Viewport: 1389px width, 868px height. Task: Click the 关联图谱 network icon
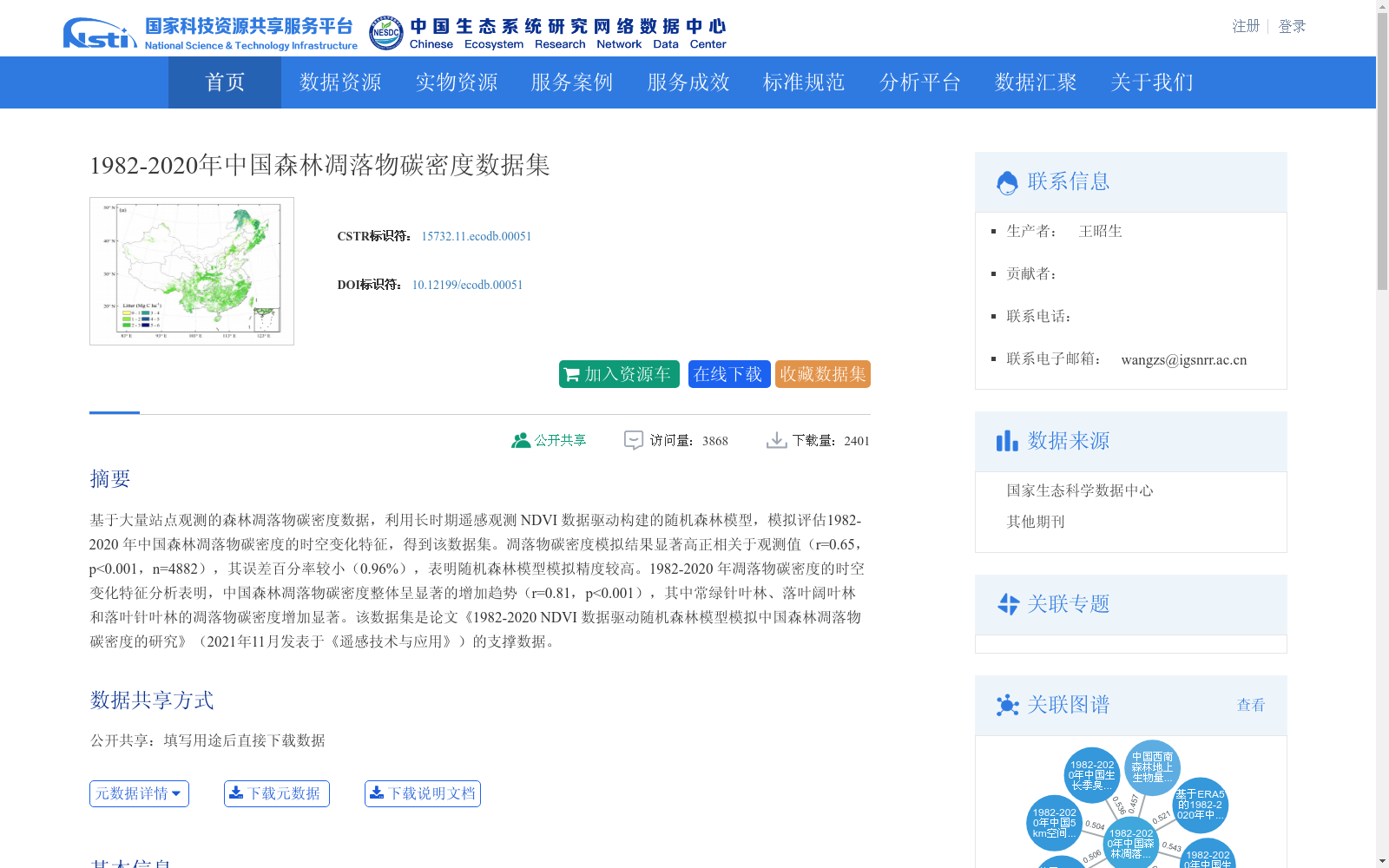coord(1007,705)
